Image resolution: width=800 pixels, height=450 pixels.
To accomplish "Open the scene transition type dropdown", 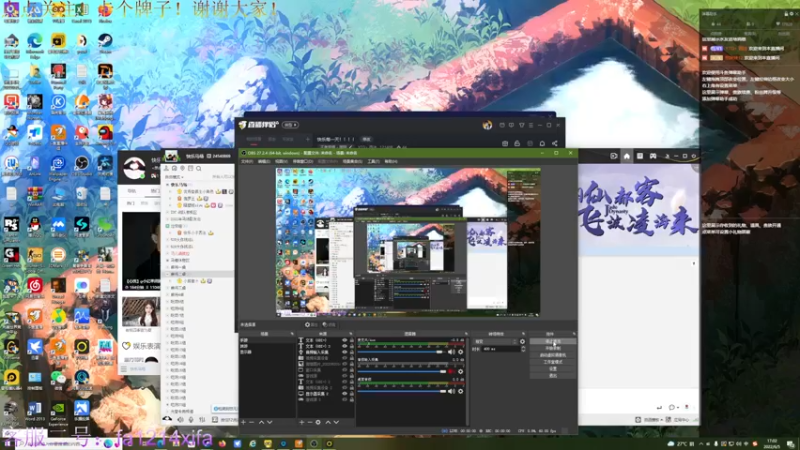I will tap(495, 341).
